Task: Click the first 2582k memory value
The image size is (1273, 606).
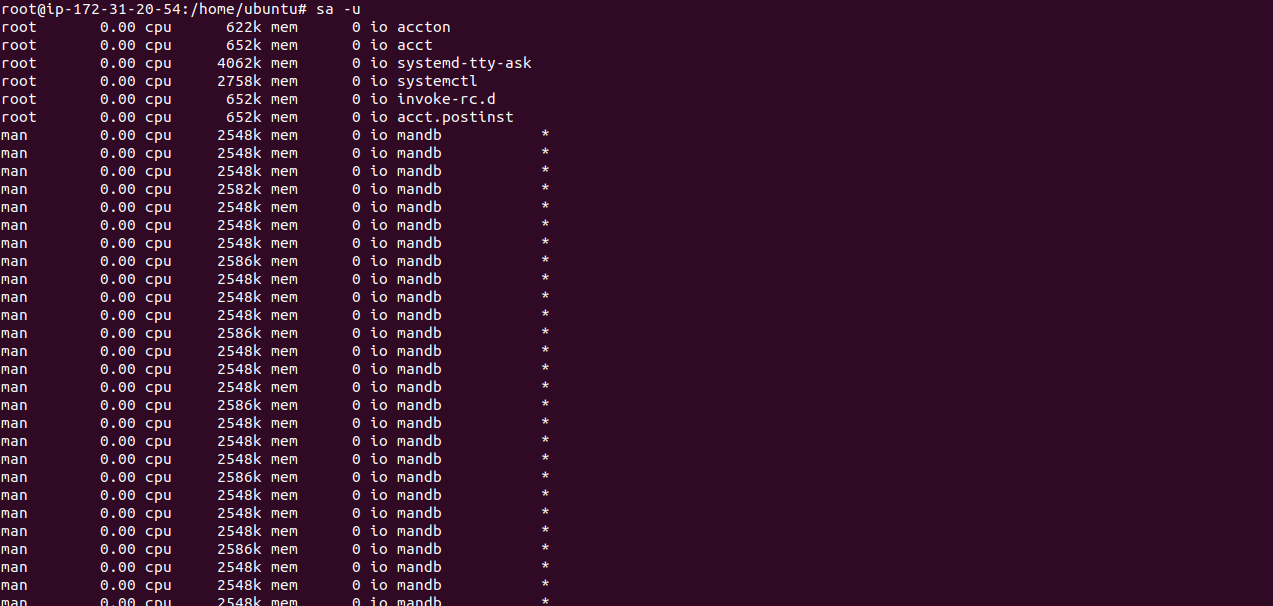Action: (239, 189)
